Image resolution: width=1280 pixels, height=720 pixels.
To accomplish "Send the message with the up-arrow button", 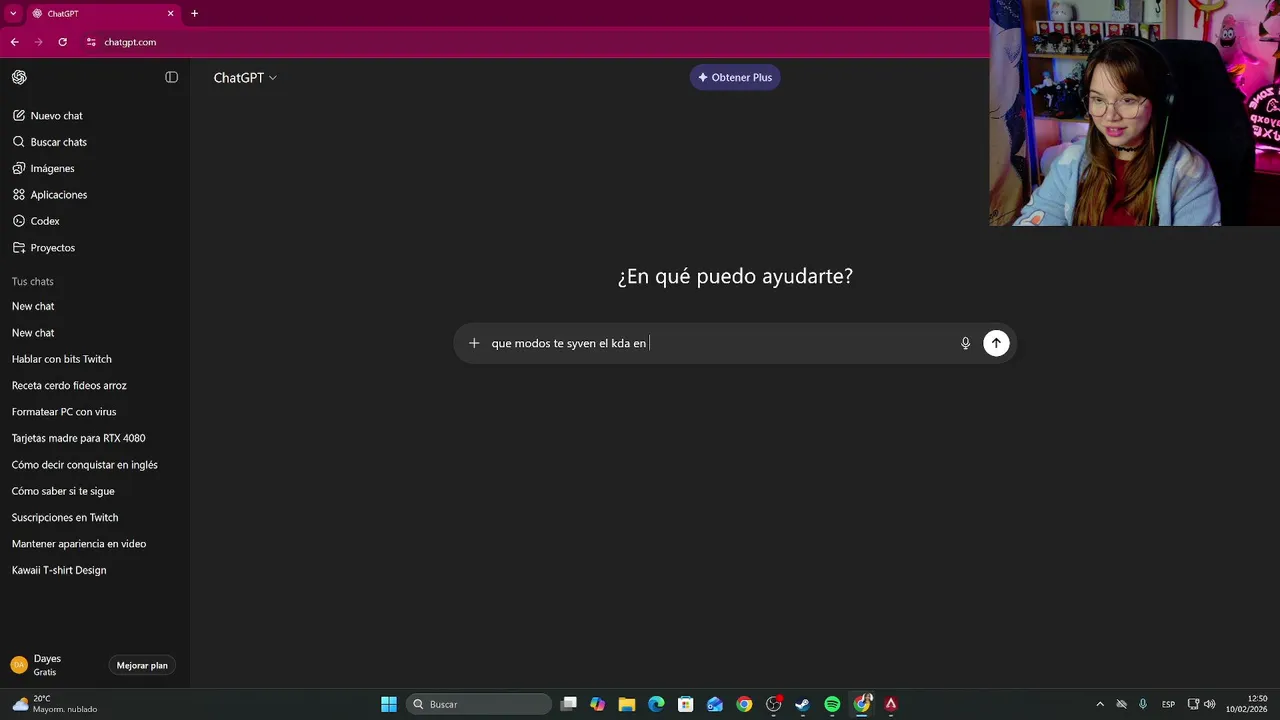I will pos(996,343).
